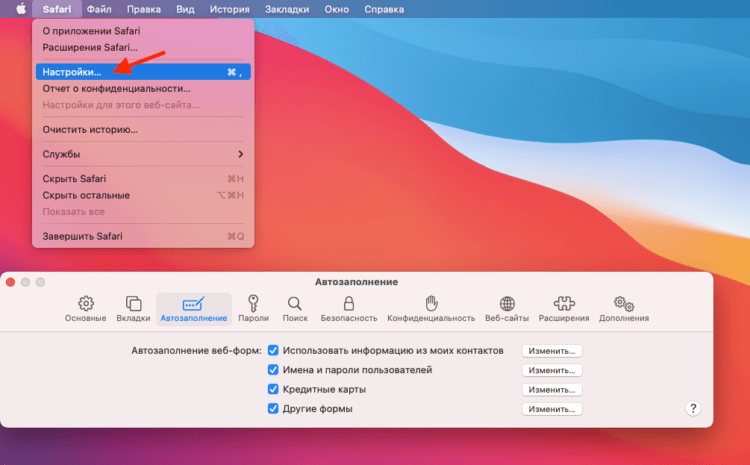Open the Apple menu
Image resolution: width=750 pixels, height=465 pixels.
point(21,9)
